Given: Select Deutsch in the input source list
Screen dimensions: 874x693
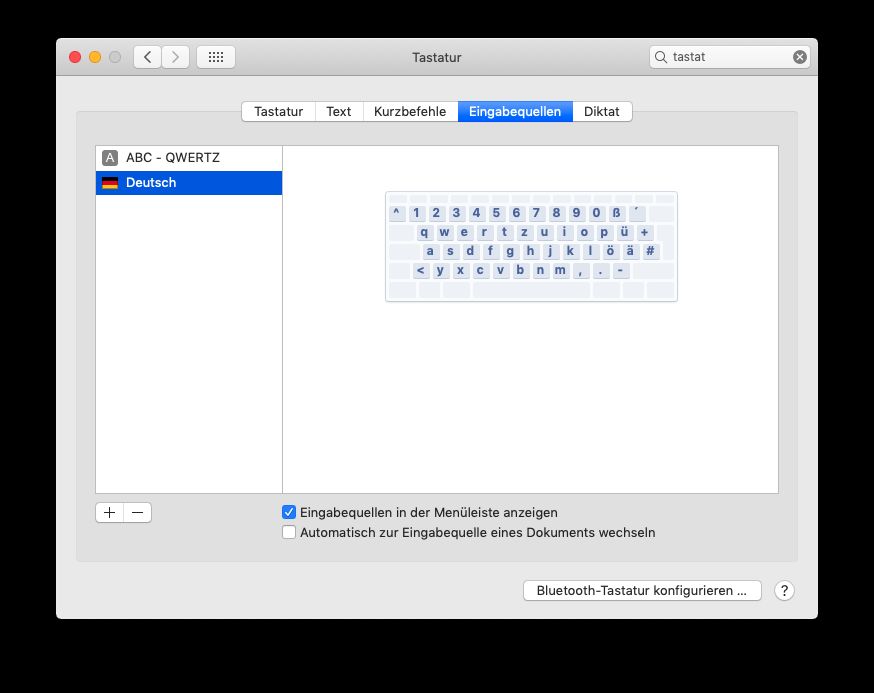Looking at the screenshot, I should (x=151, y=183).
